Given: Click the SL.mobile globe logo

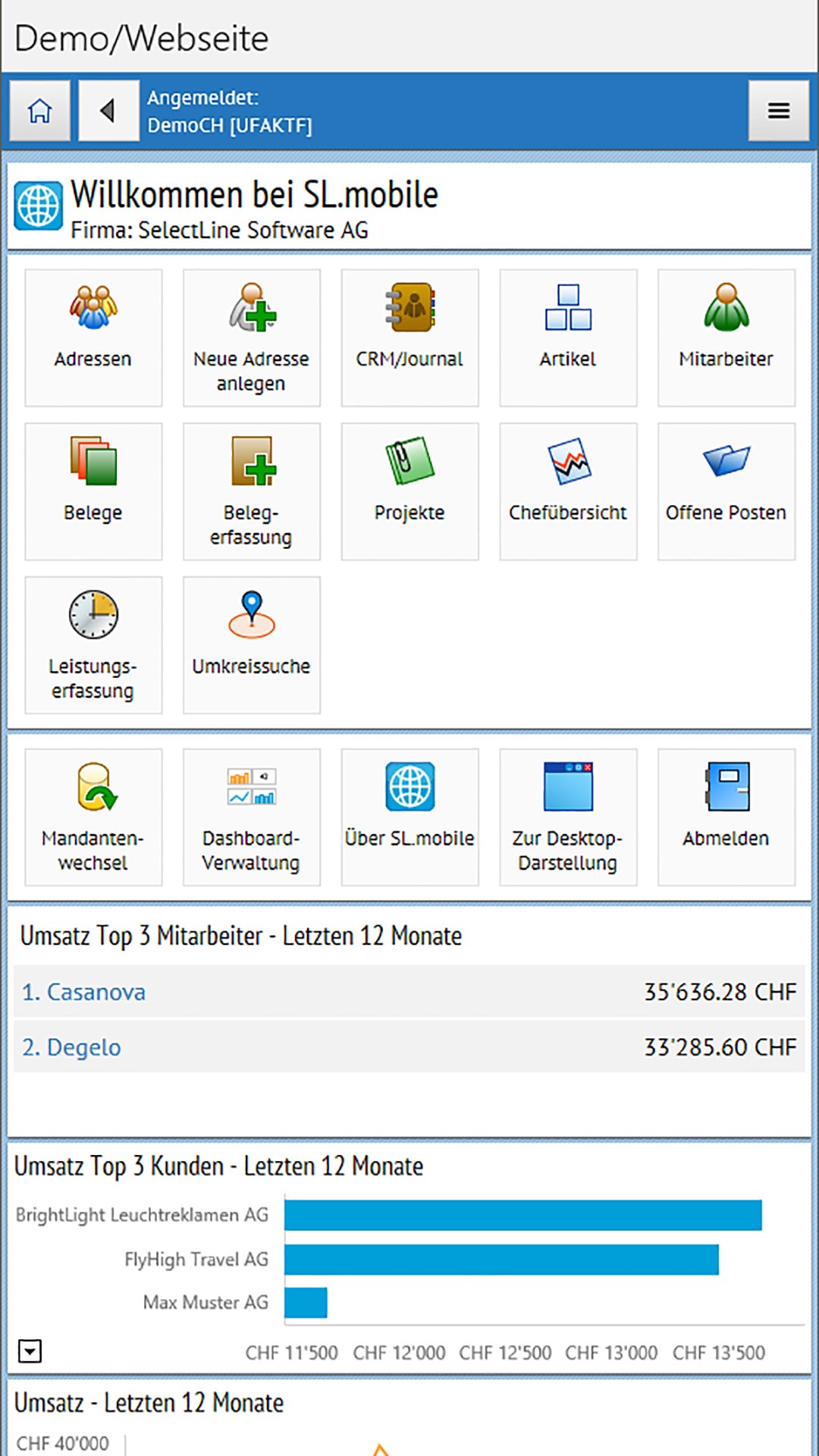Looking at the screenshot, I should point(38,206).
